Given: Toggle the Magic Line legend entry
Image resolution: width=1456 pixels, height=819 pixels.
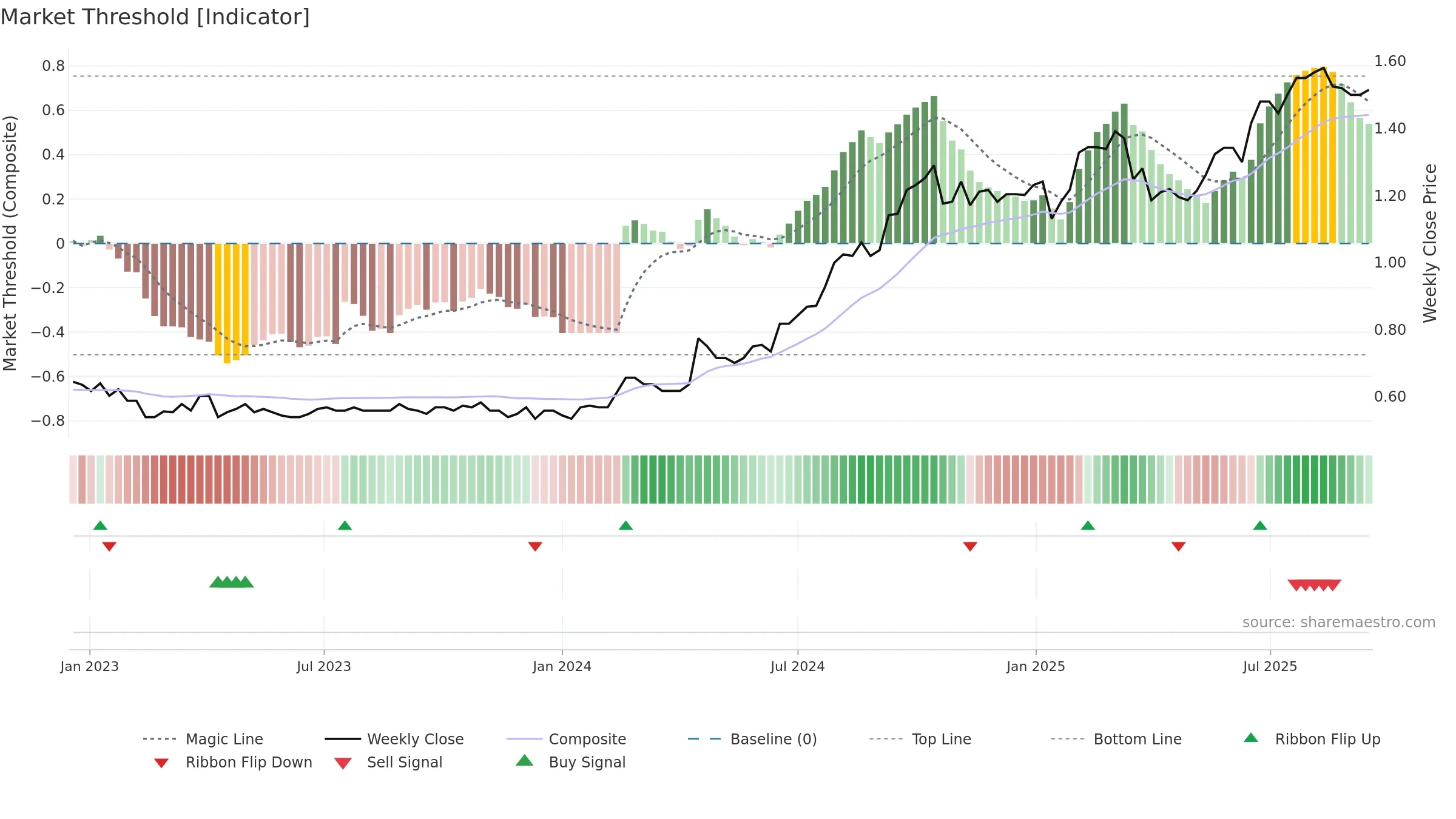Looking at the screenshot, I should 203,739.
